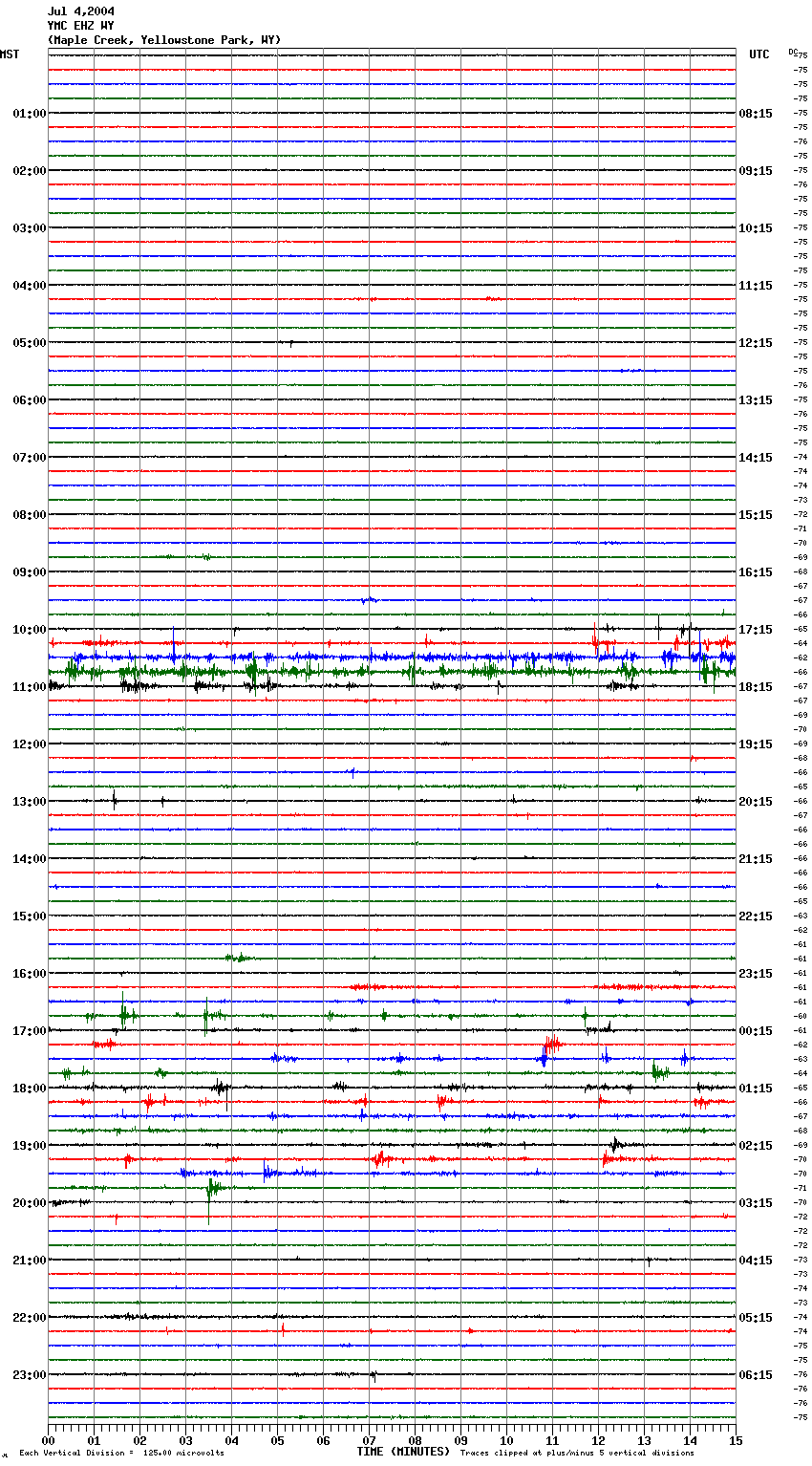The width and height of the screenshot is (812, 1466).
Task: Click the 18:00 MST time label
Action: tap(30, 1089)
